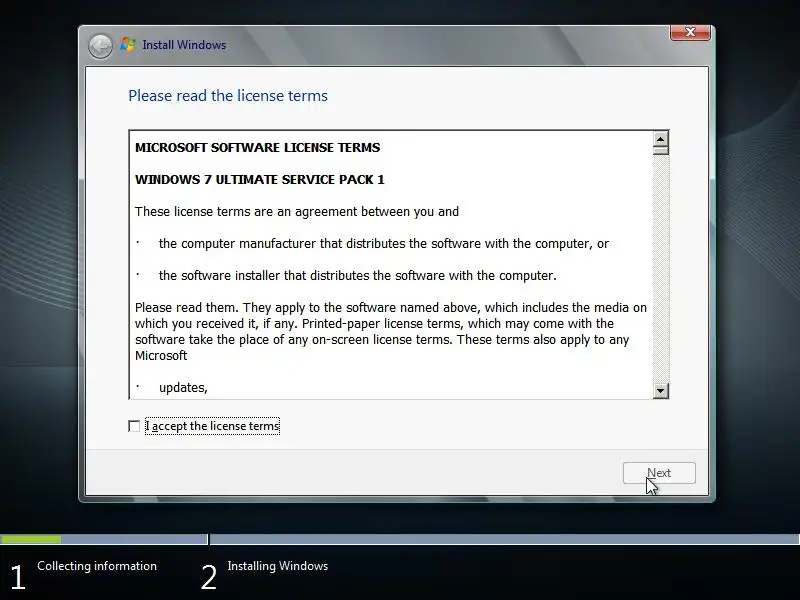Click the license text scroll up arrow
The height and width of the screenshot is (600, 800).
661,138
